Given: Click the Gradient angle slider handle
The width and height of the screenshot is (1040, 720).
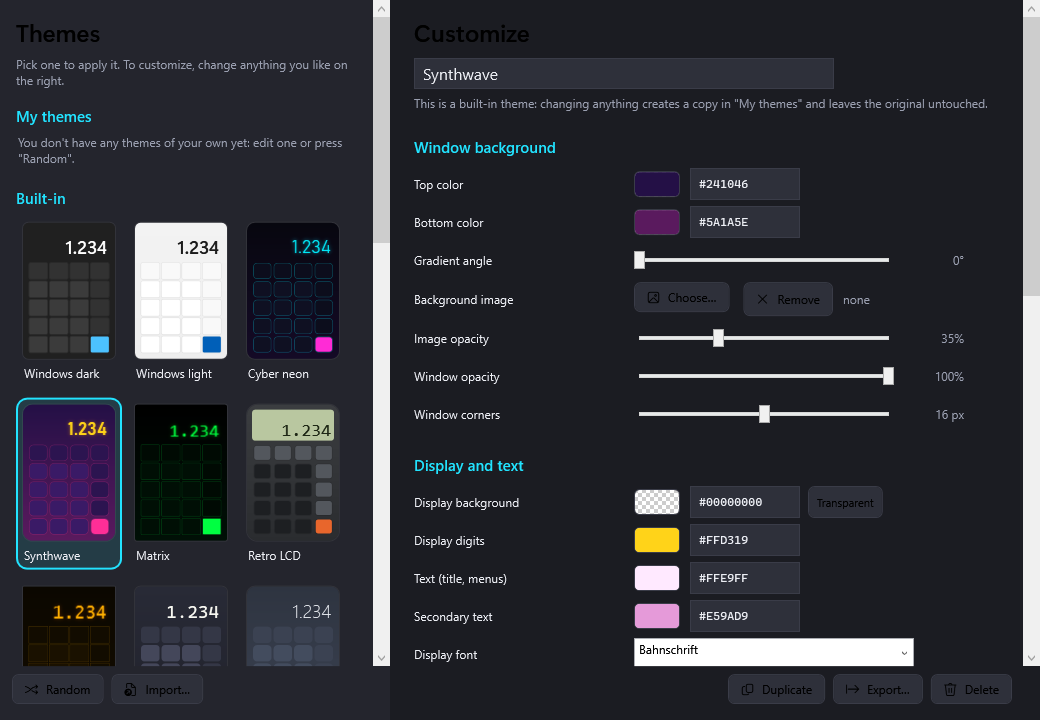Looking at the screenshot, I should 639,260.
